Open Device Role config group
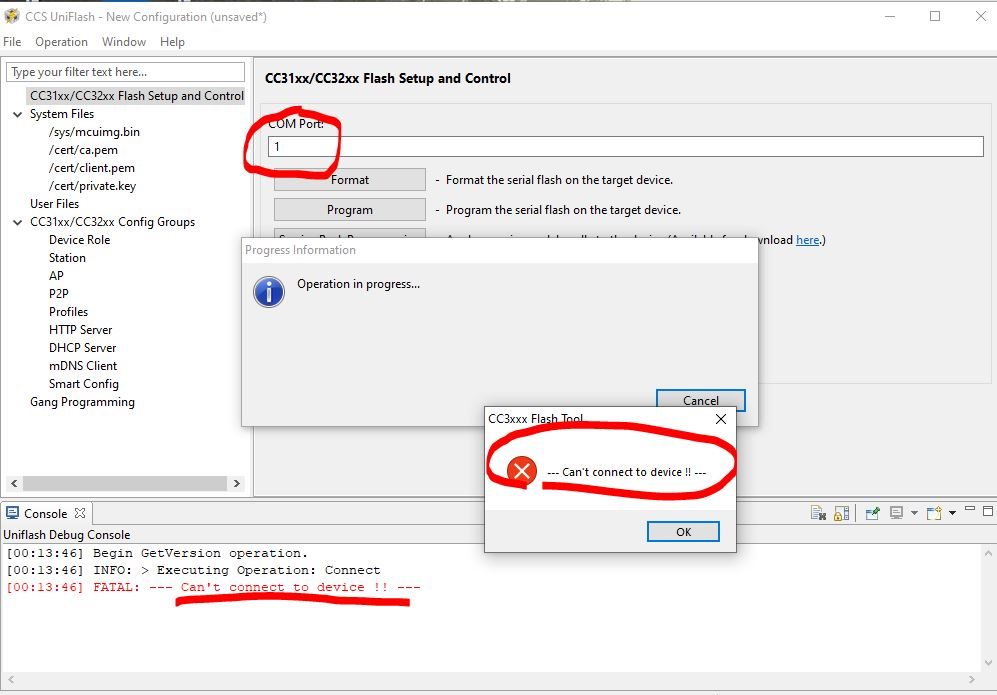Screen dimensions: 997x695 79,240
